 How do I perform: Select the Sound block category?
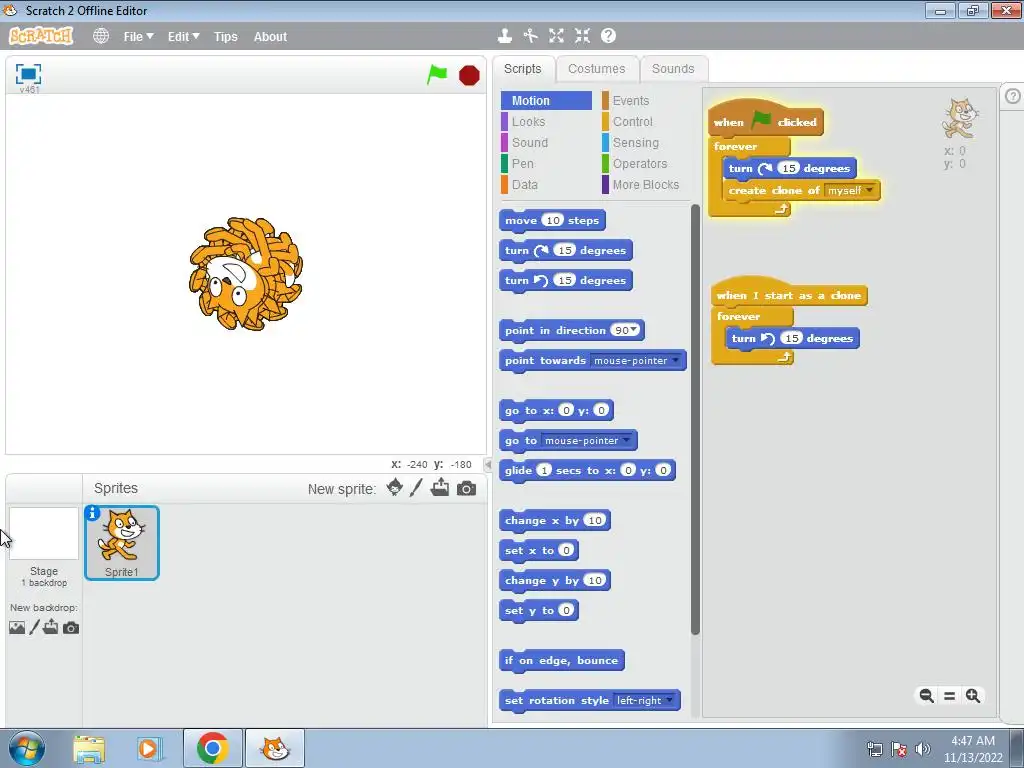pyautogui.click(x=530, y=142)
